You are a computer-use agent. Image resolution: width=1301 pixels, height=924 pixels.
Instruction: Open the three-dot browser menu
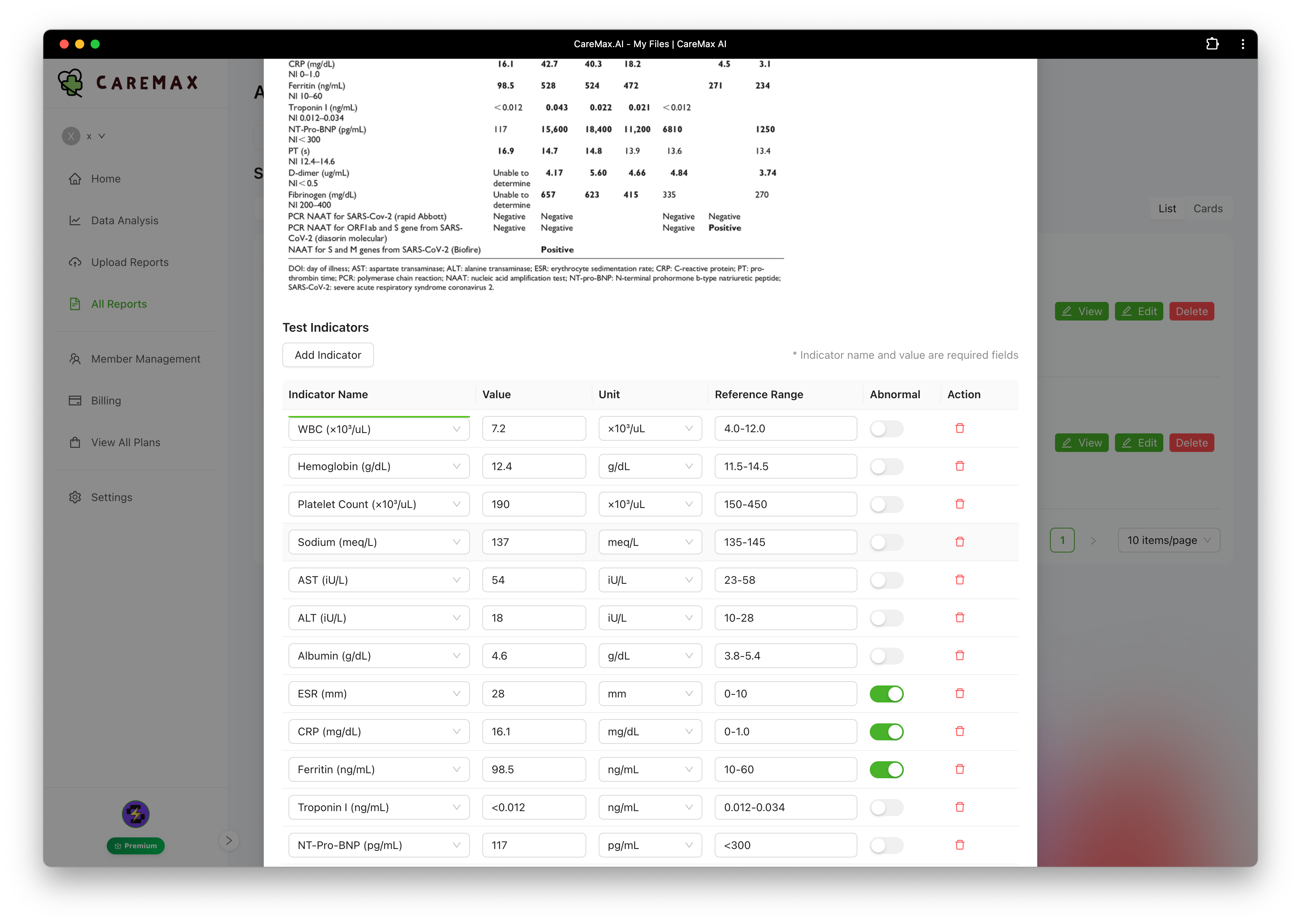click(1242, 44)
